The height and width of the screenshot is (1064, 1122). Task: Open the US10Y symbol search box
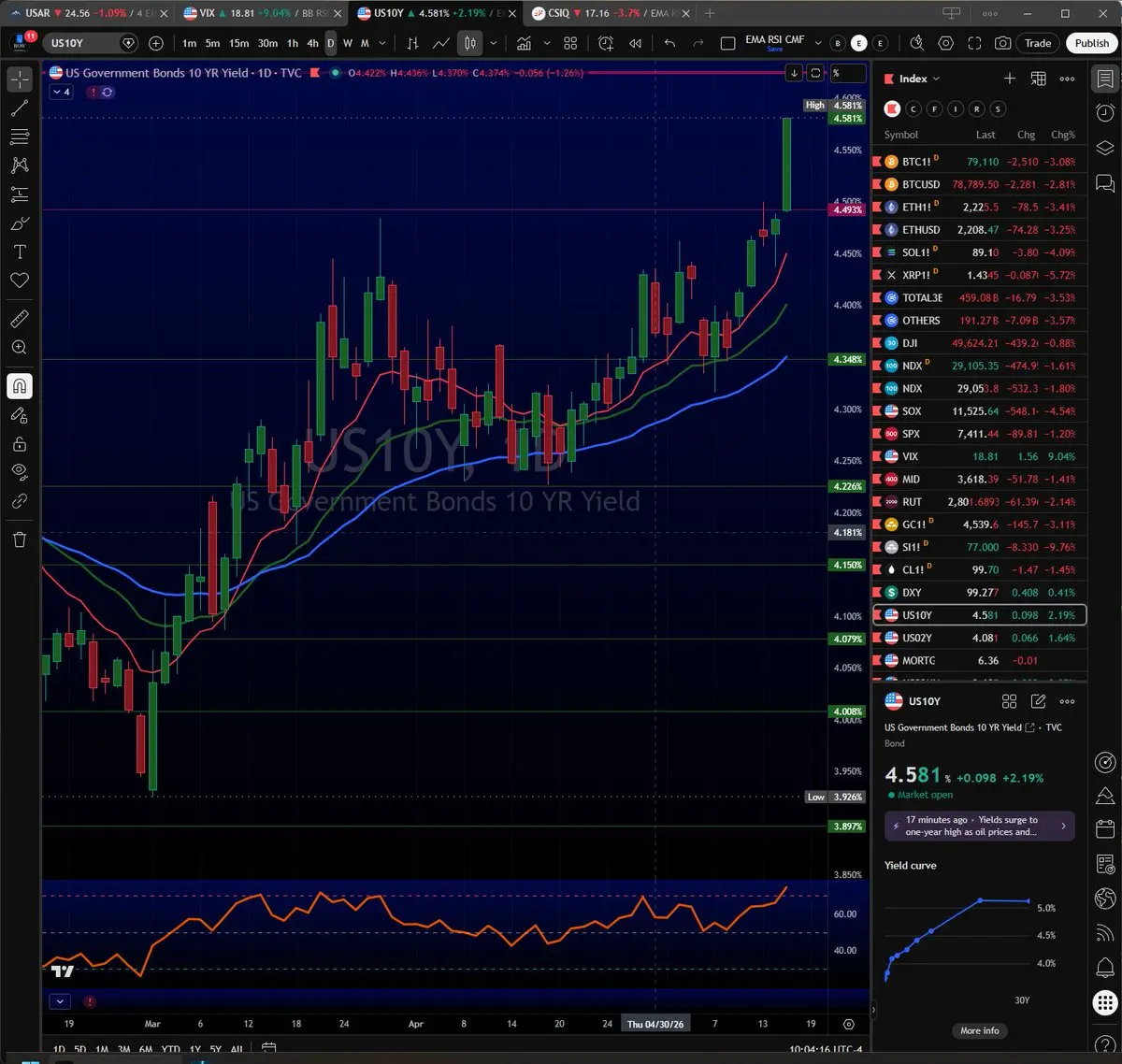(x=92, y=43)
